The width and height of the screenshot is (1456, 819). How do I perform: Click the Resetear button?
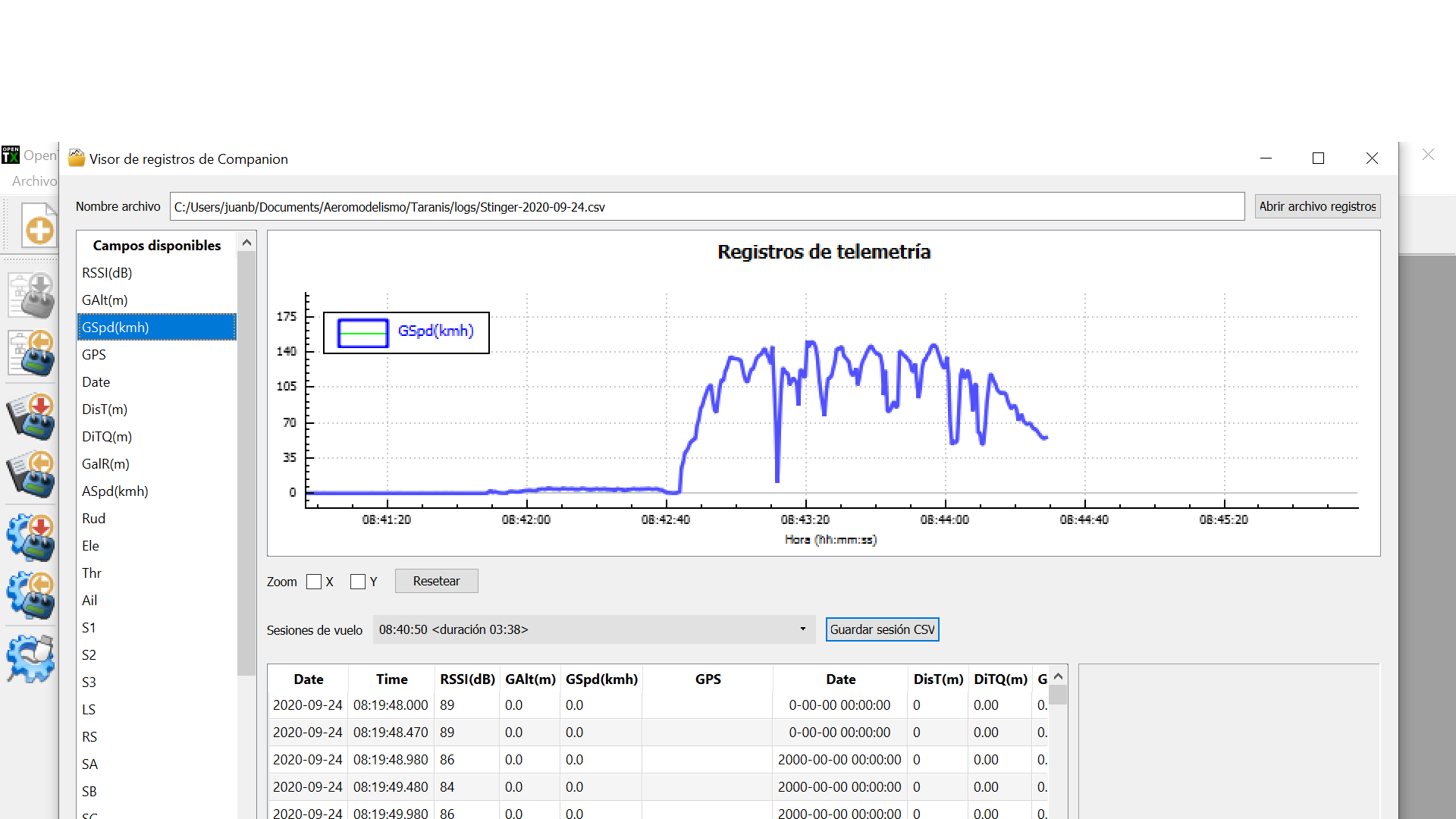click(x=436, y=581)
